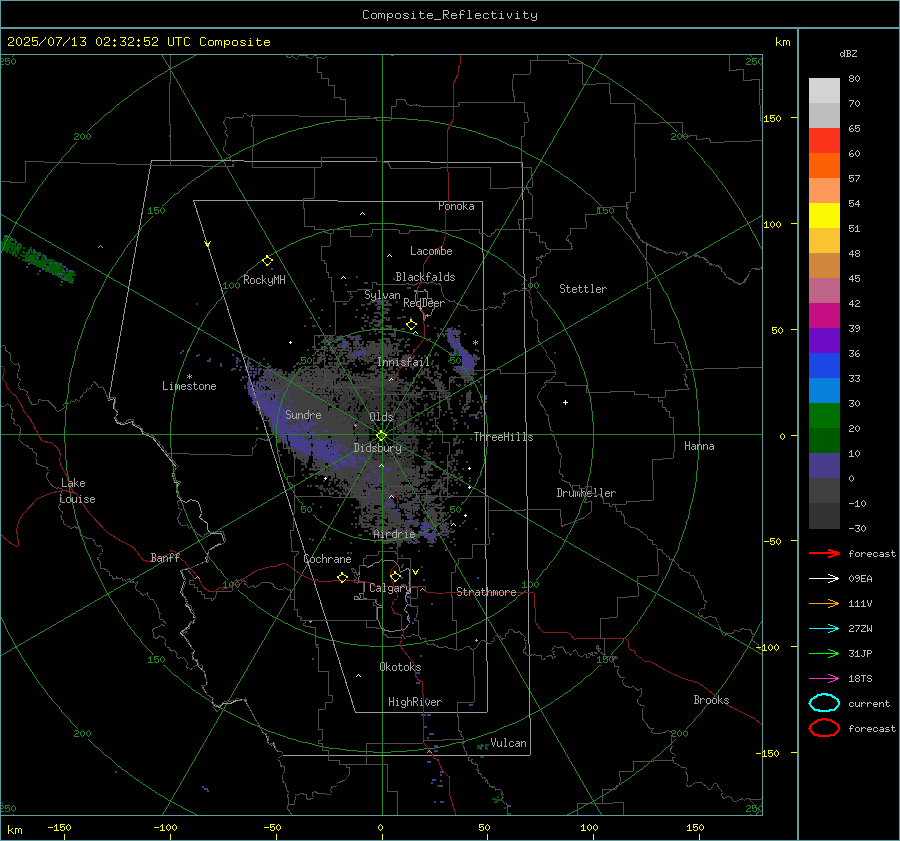900x841 pixels.
Task: Select the light gray swatch beside 80 dBZ
Action: [824, 91]
